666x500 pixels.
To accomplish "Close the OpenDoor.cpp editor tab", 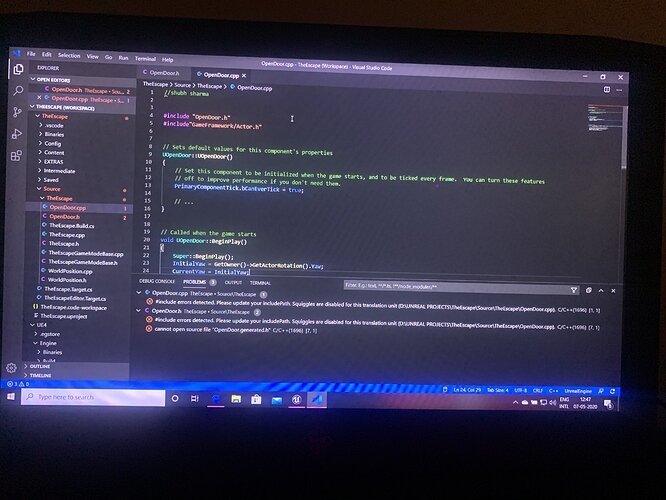I will [244, 76].
